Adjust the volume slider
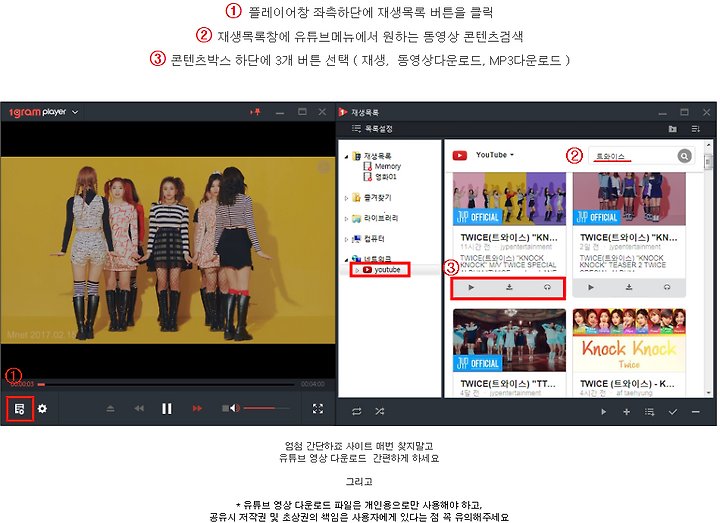720x523 pixels. click(x=267, y=408)
